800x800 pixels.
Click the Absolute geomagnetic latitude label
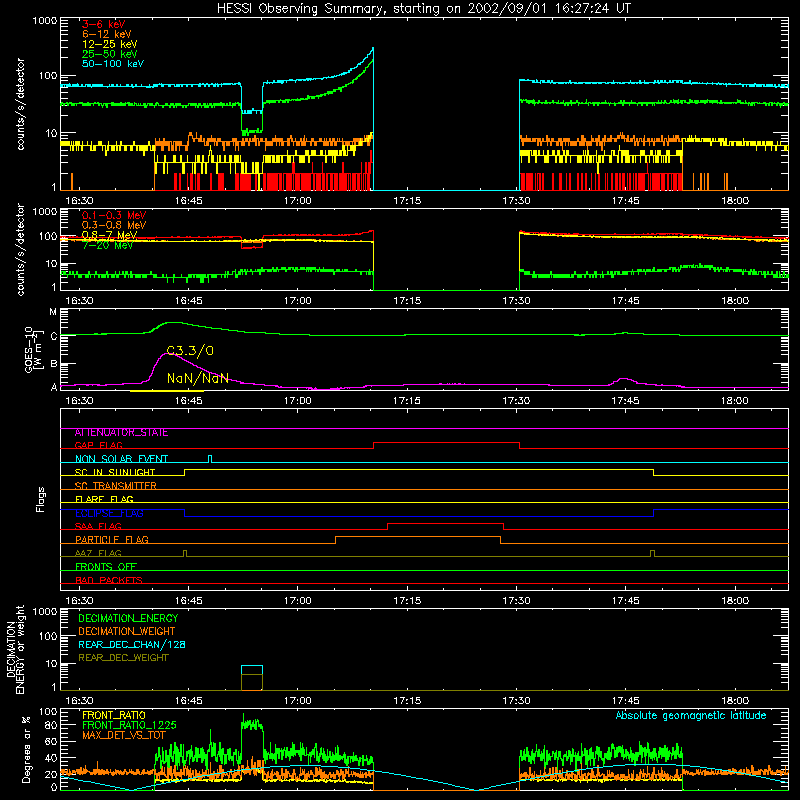[691, 716]
